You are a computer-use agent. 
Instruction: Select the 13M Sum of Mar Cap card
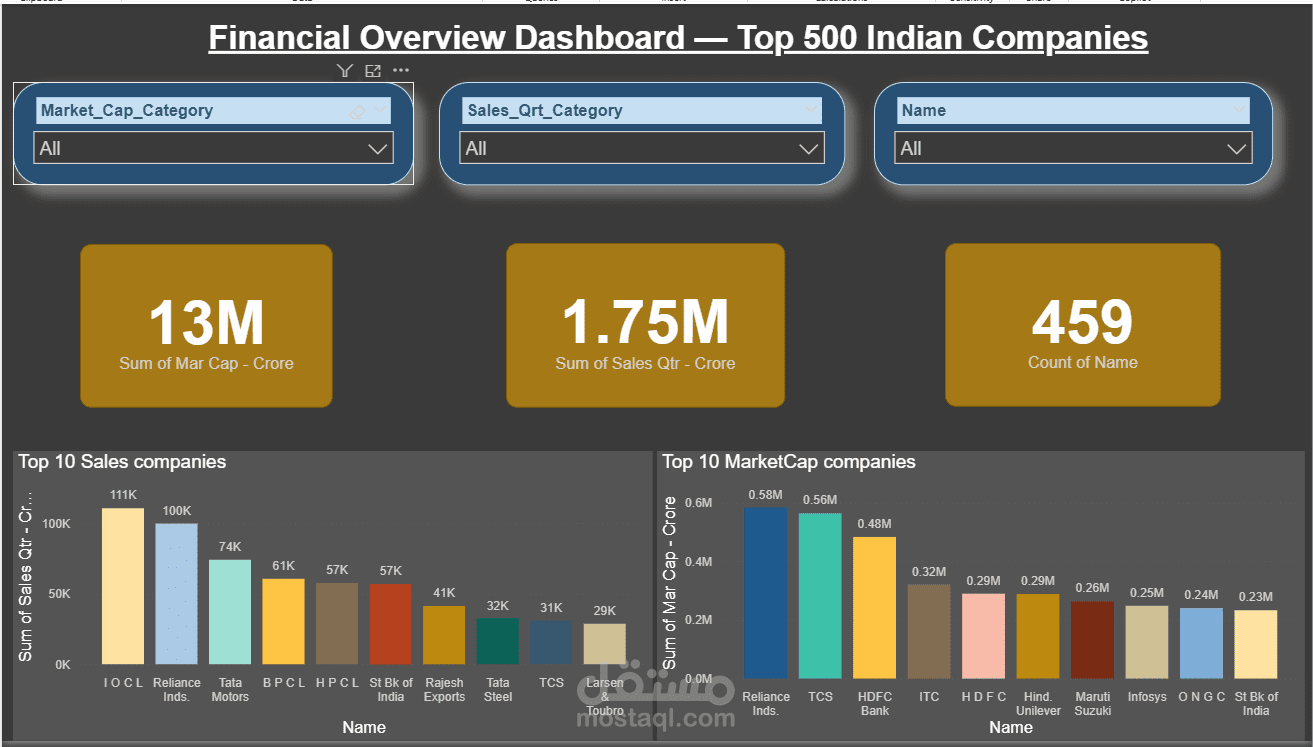point(206,326)
